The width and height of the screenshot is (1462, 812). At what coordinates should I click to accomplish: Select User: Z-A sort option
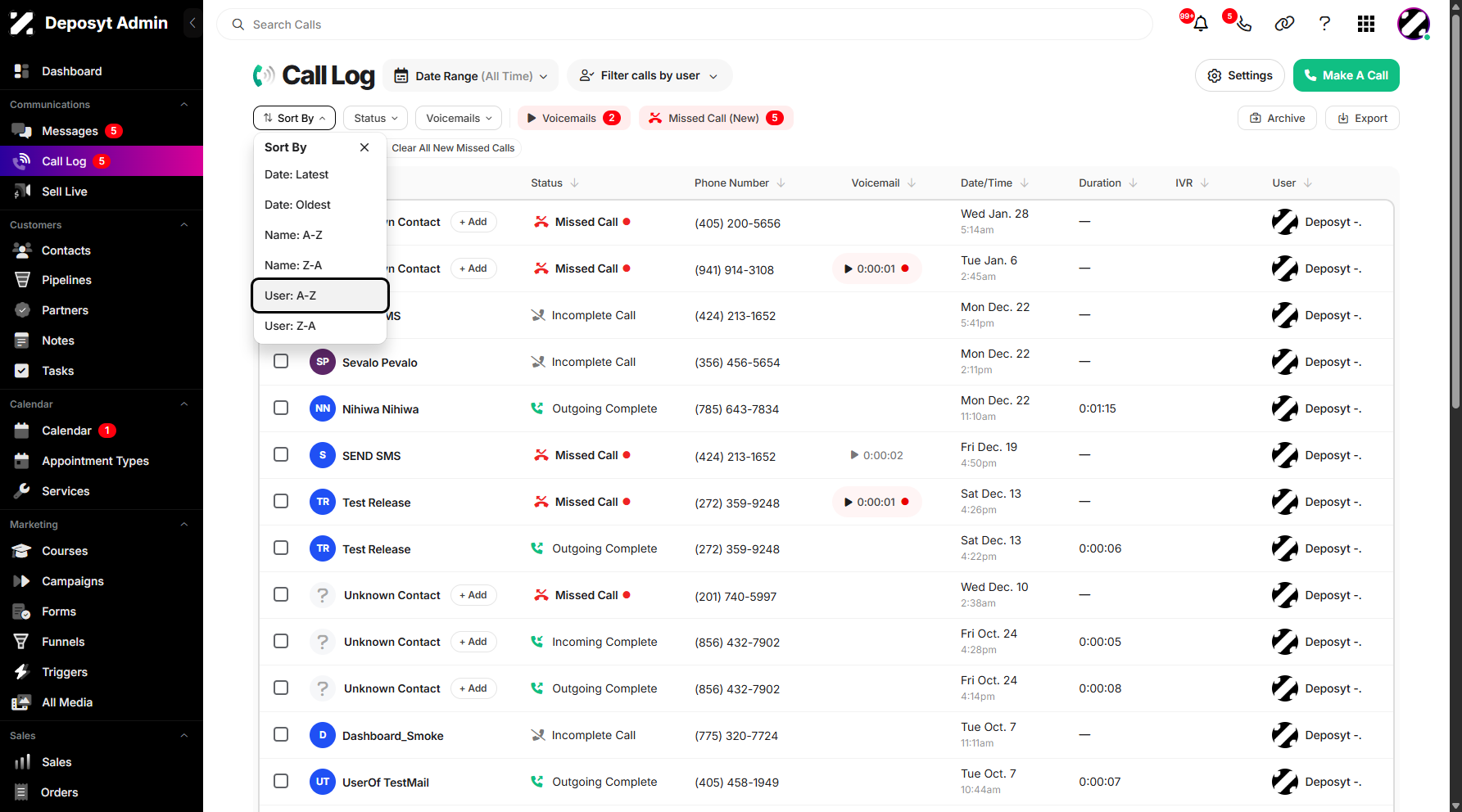pyautogui.click(x=319, y=326)
